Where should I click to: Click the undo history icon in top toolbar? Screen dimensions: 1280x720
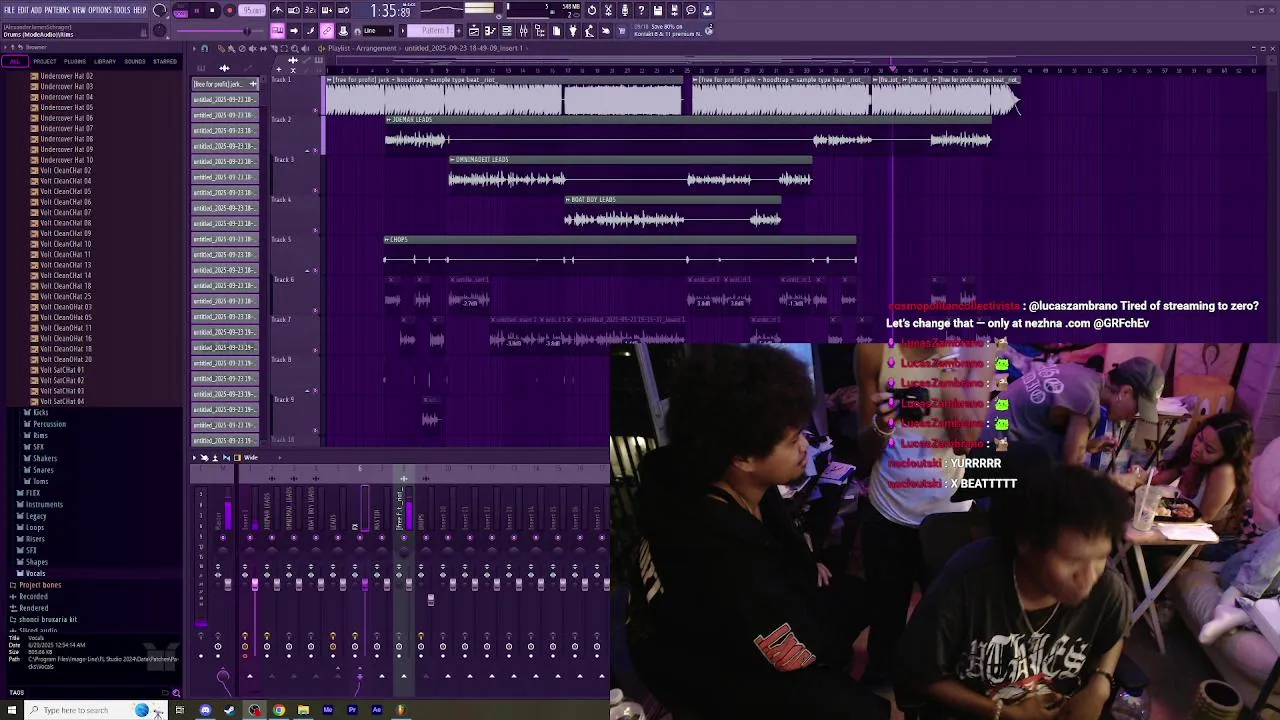[x=592, y=10]
